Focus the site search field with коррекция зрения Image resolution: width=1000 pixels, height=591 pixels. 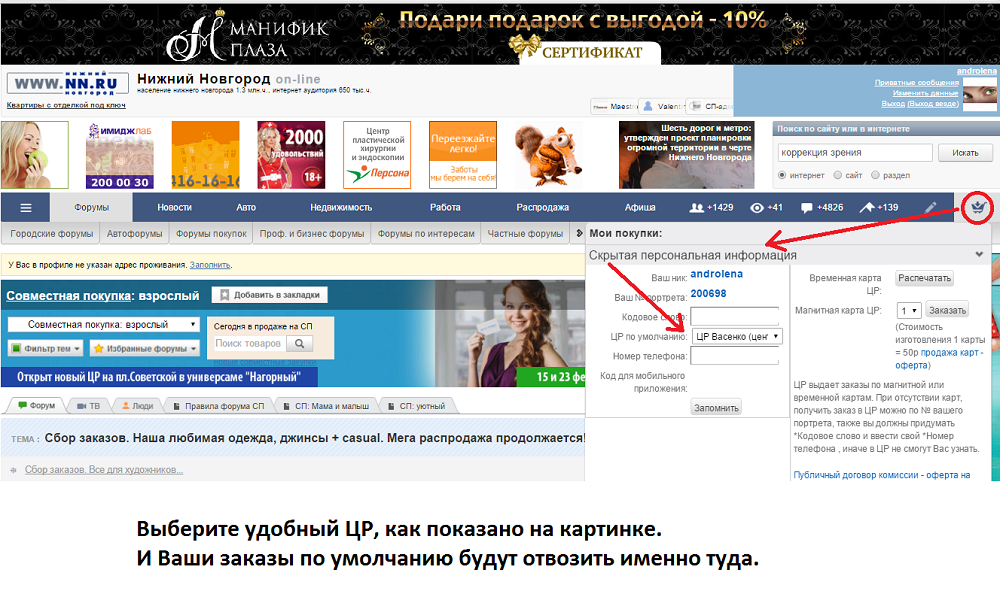(x=855, y=152)
